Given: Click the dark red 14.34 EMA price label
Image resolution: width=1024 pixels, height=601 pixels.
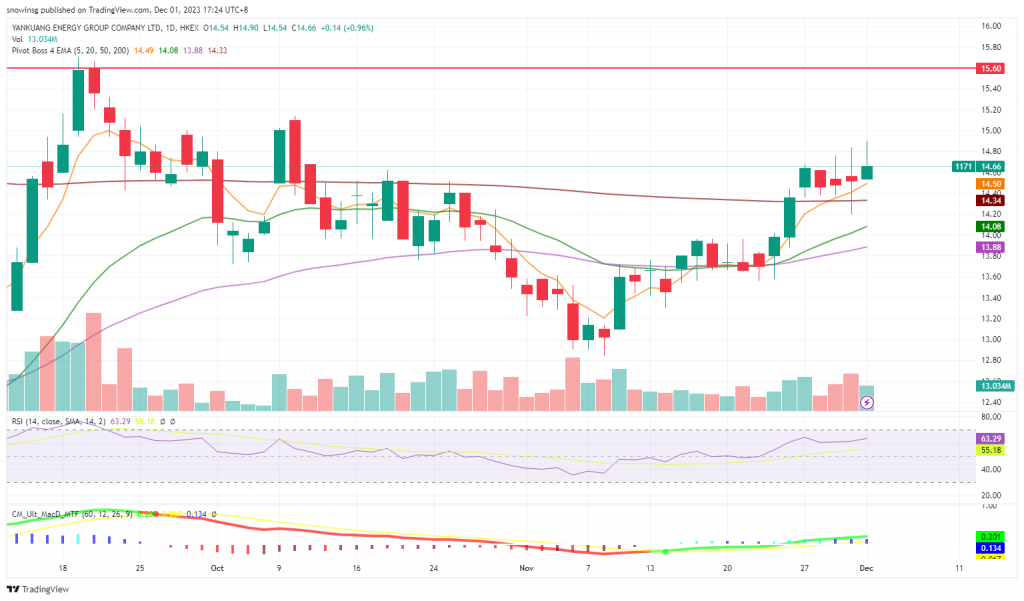Looking at the screenshot, I should (991, 201).
